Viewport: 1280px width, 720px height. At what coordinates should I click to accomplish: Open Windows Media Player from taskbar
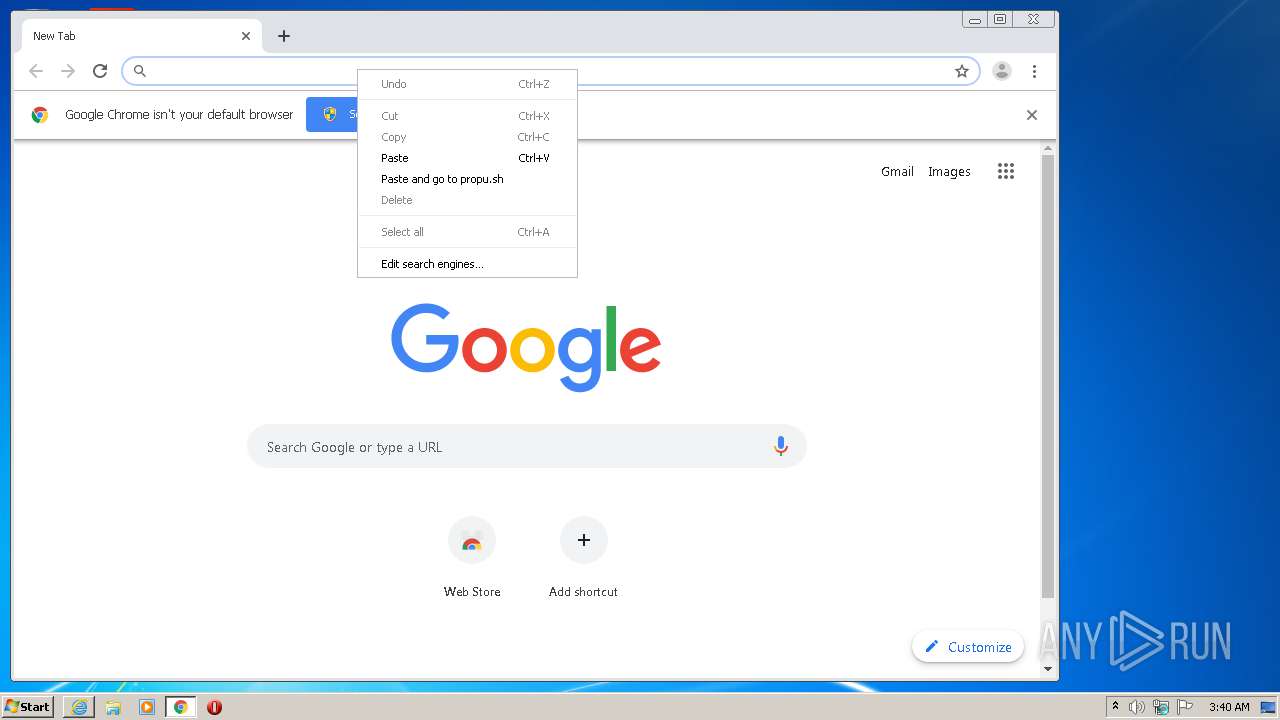(x=147, y=707)
